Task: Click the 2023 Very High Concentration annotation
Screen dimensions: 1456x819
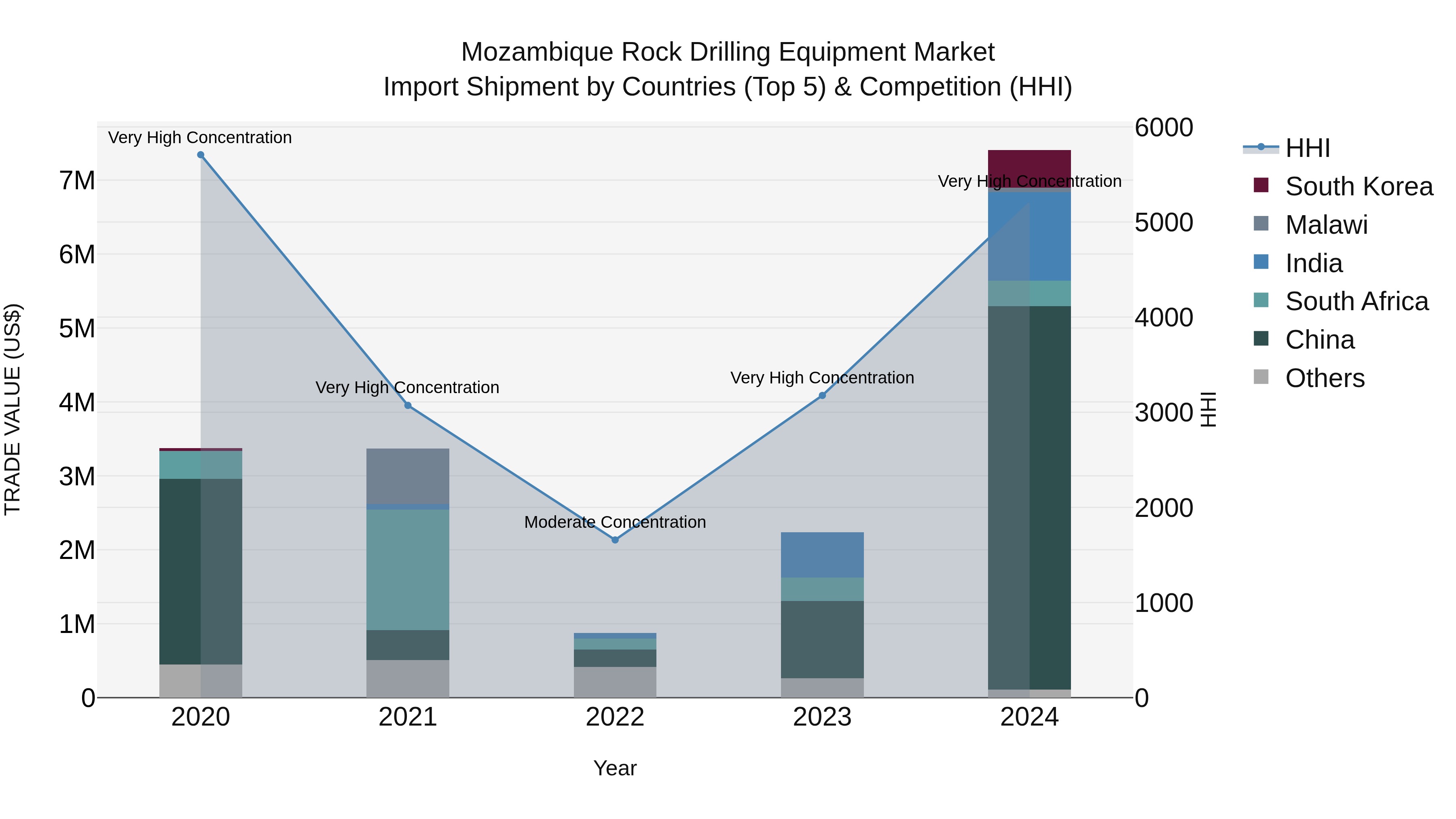Action: tap(822, 378)
